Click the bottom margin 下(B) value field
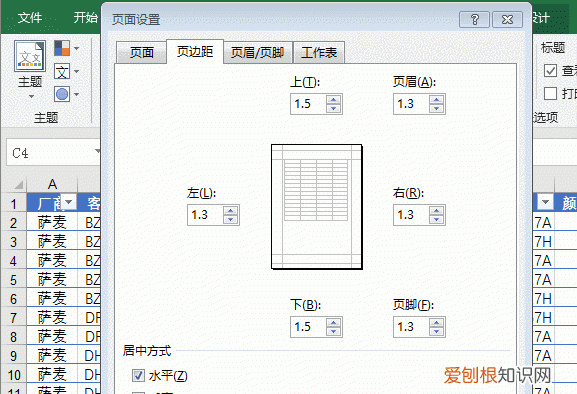 tap(308, 327)
